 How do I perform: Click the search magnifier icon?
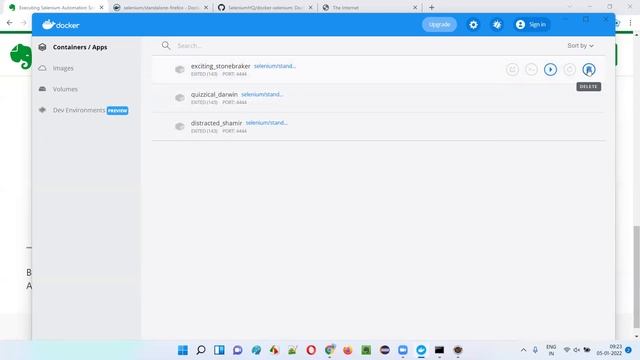(166, 46)
